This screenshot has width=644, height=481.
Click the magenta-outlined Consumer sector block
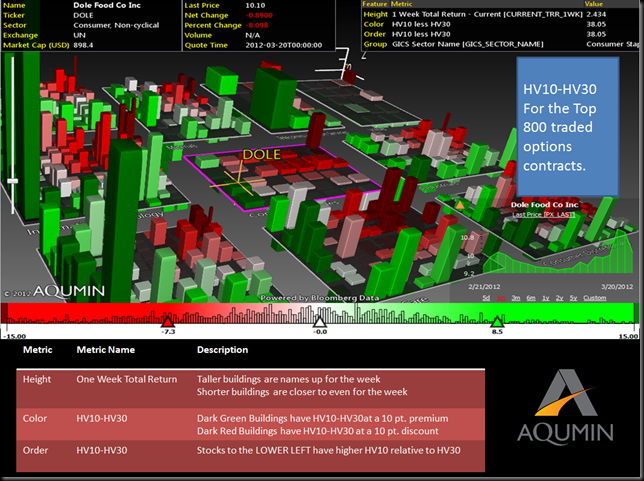283,177
